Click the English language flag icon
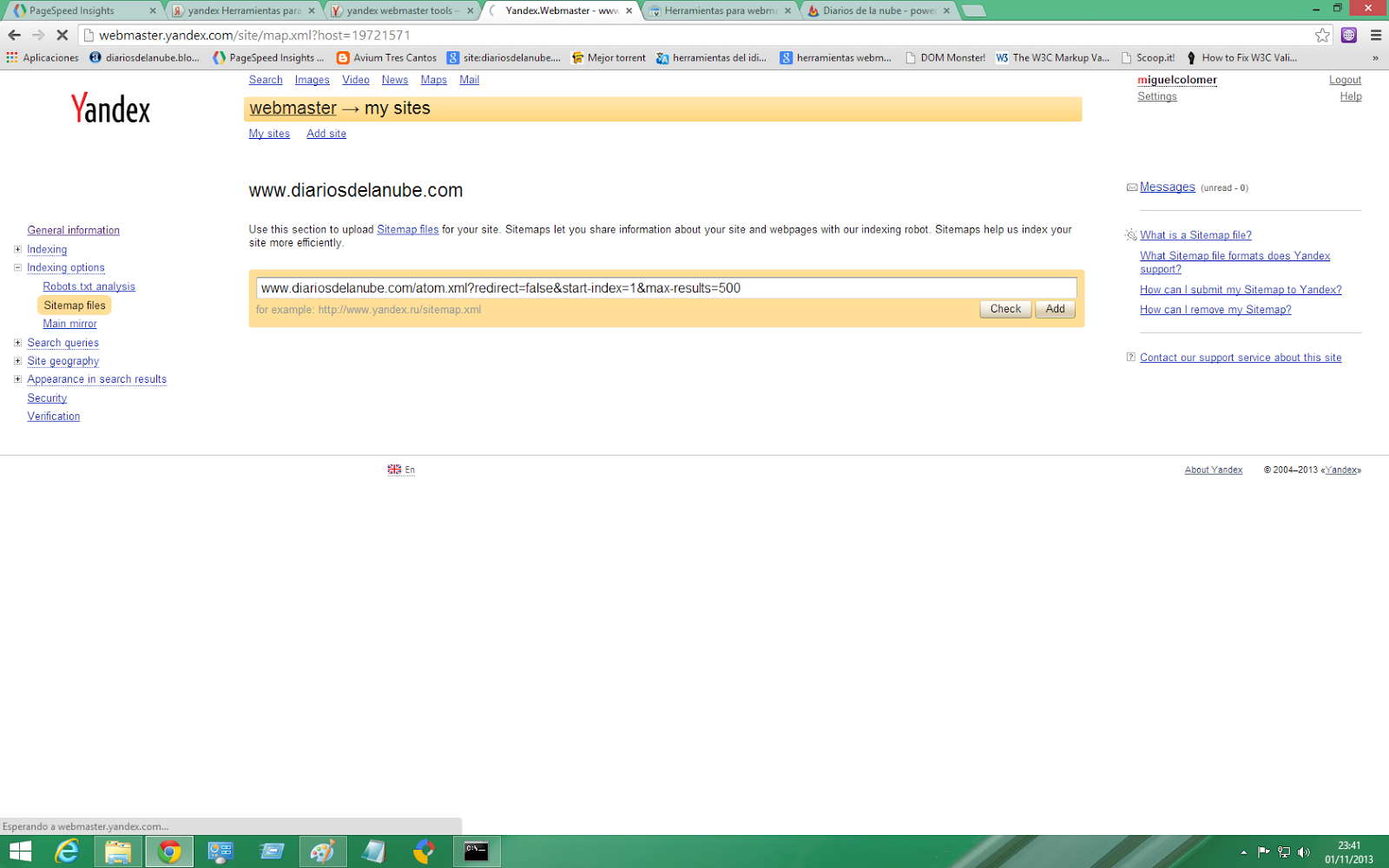 point(394,470)
